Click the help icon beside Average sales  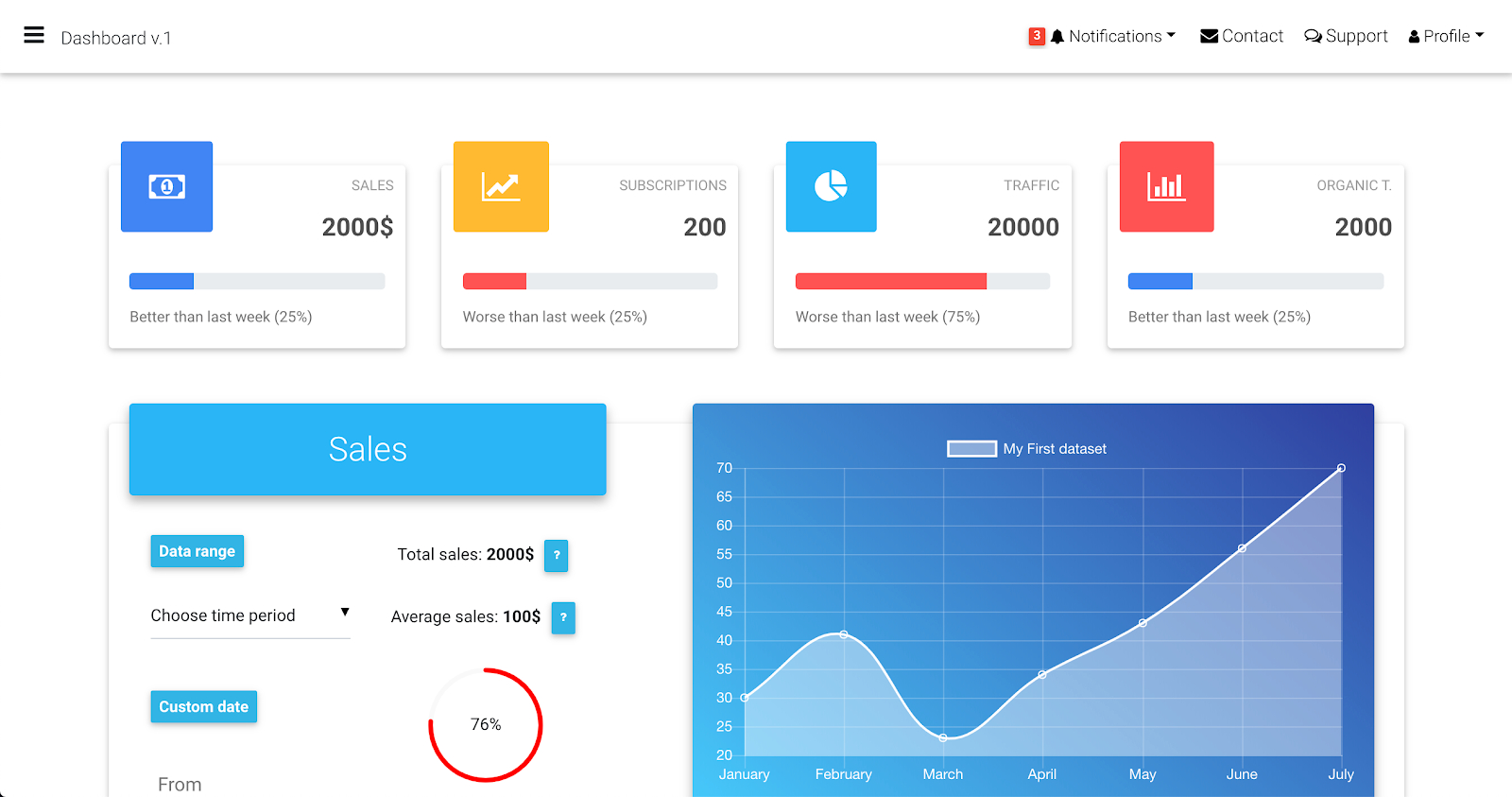(x=563, y=617)
